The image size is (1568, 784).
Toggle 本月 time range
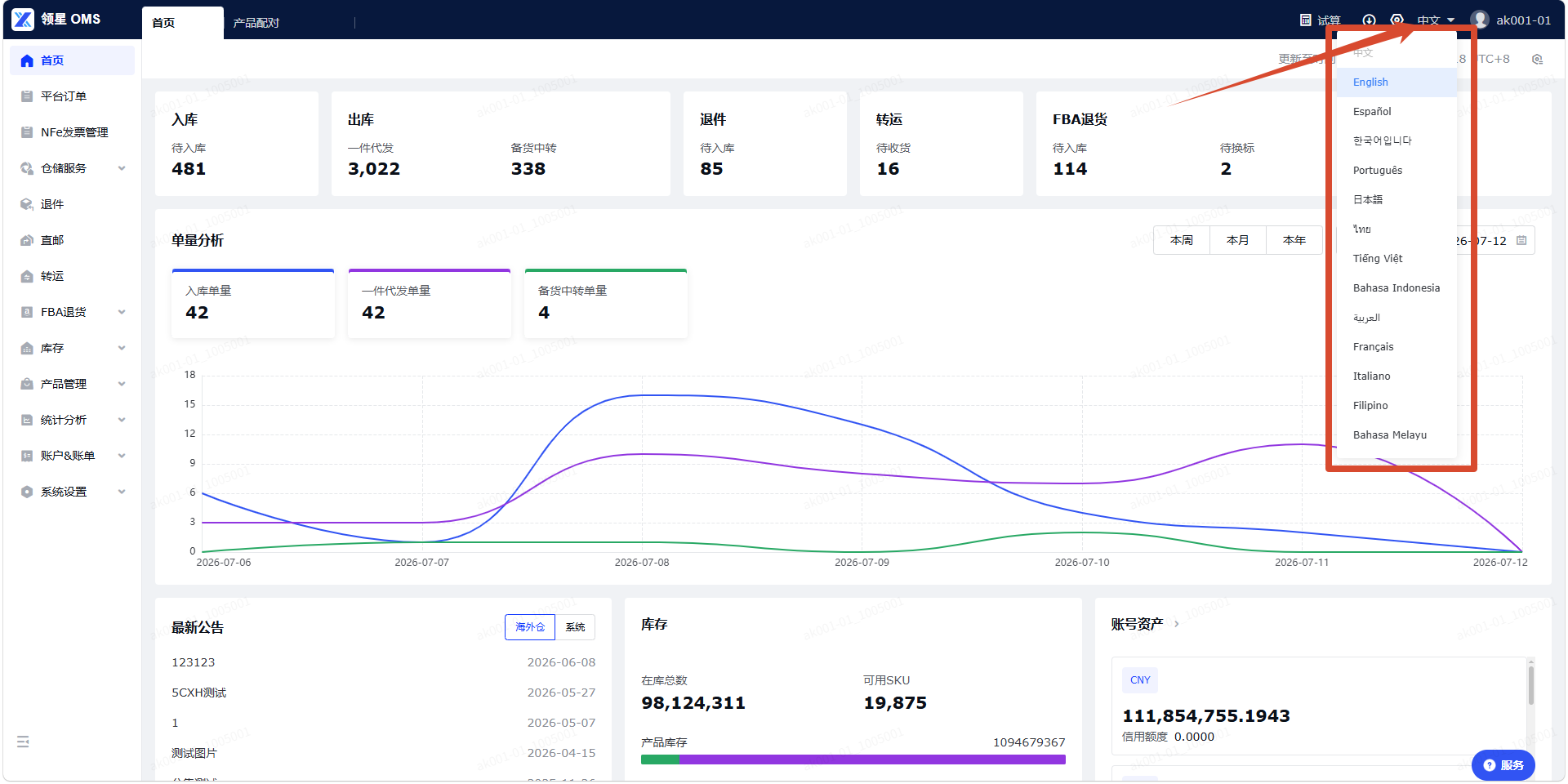point(1238,240)
